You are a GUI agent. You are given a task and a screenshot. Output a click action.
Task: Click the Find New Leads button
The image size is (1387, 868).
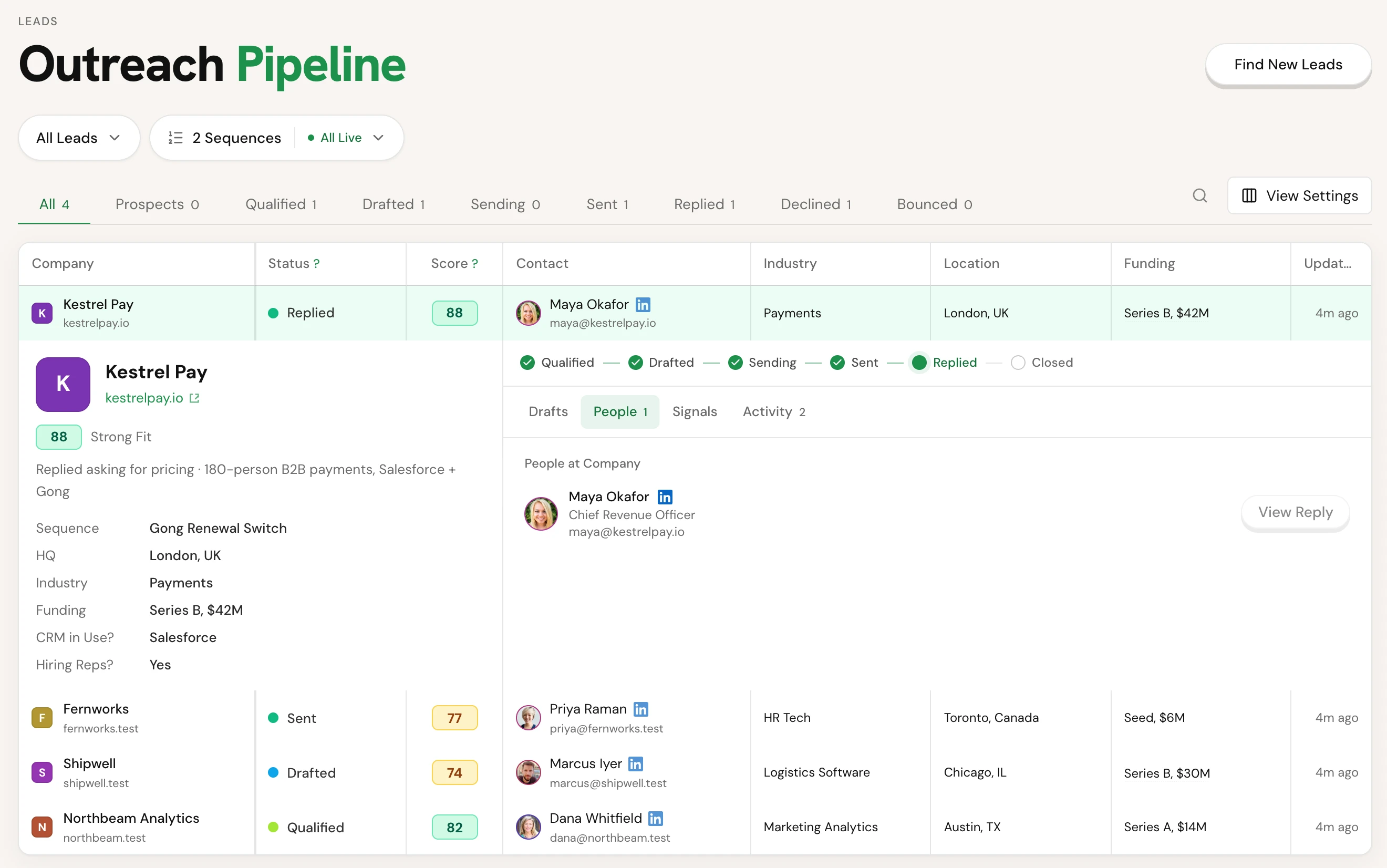click(1288, 64)
